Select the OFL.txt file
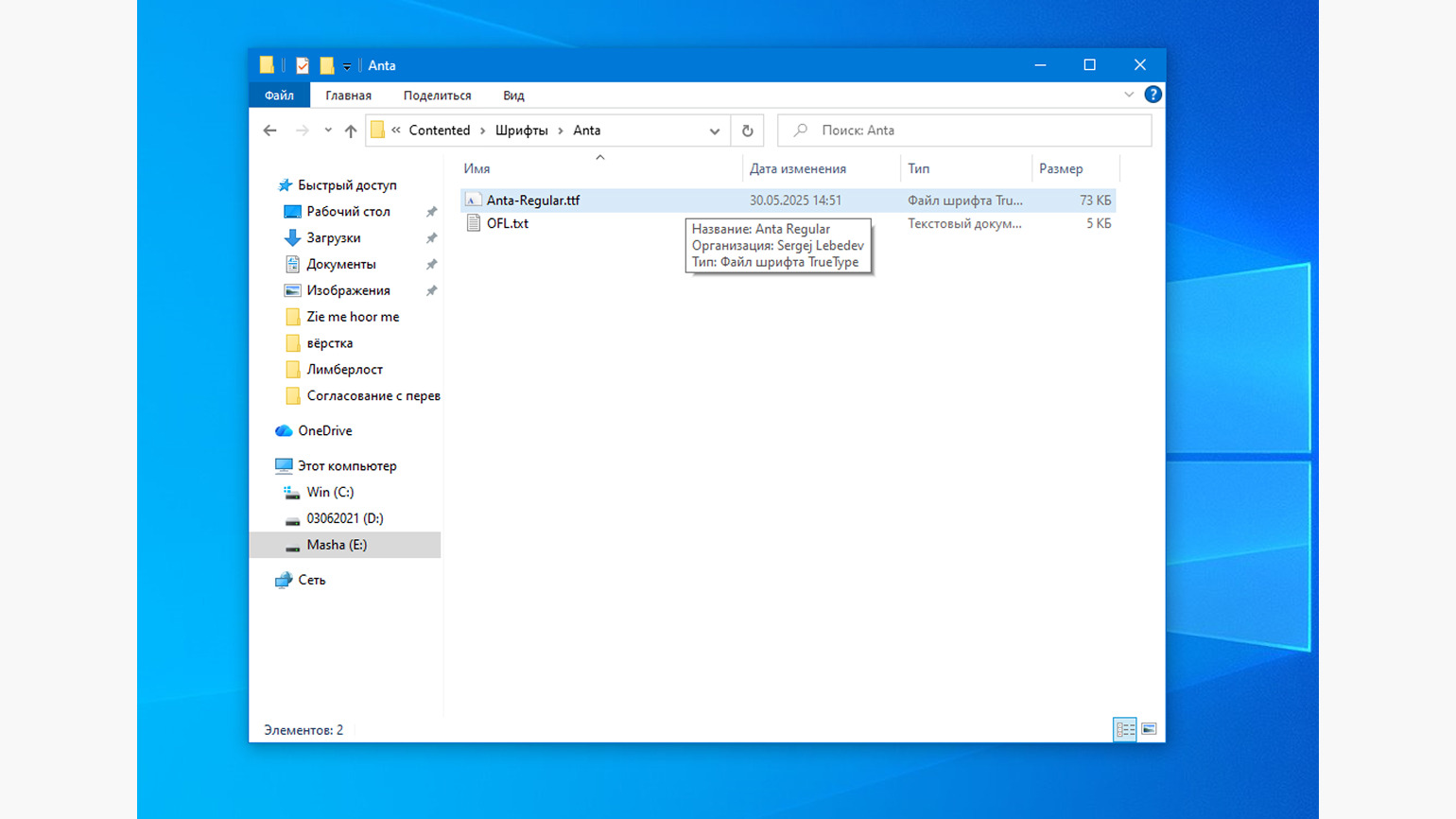 coord(508,223)
